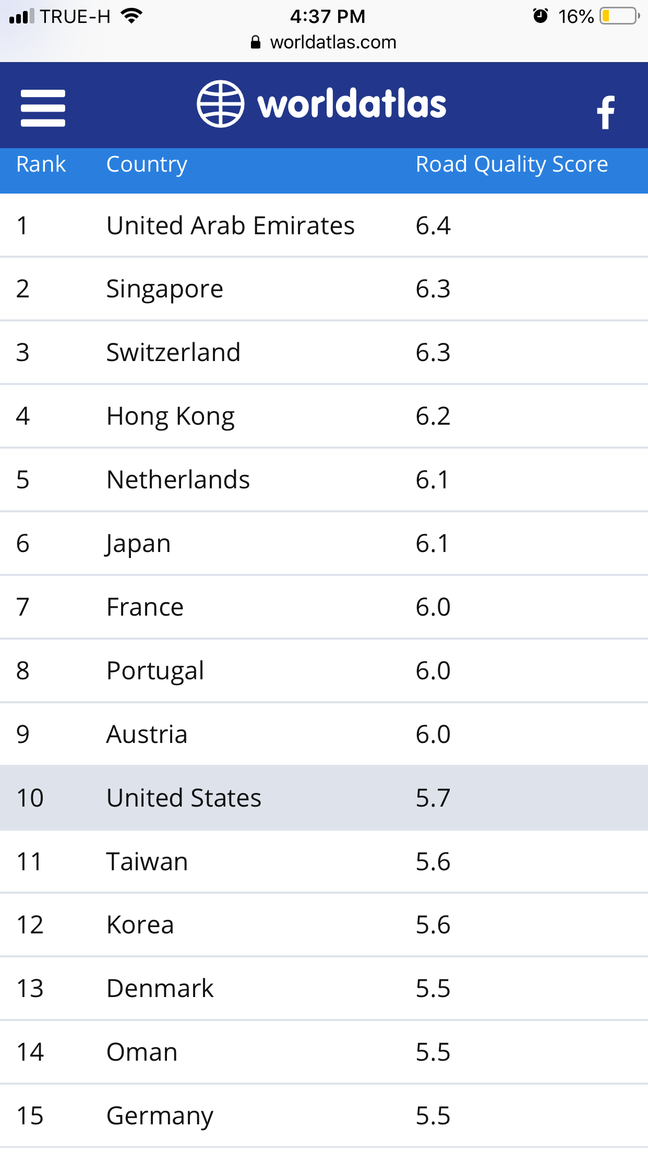Select the Hong Kong table row
648x1152 pixels.
[x=324, y=417]
